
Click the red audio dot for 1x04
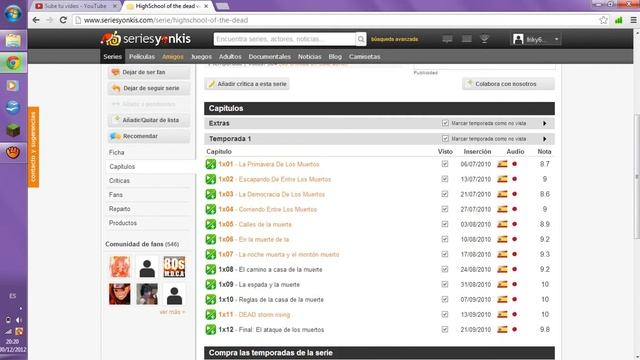(x=514, y=209)
